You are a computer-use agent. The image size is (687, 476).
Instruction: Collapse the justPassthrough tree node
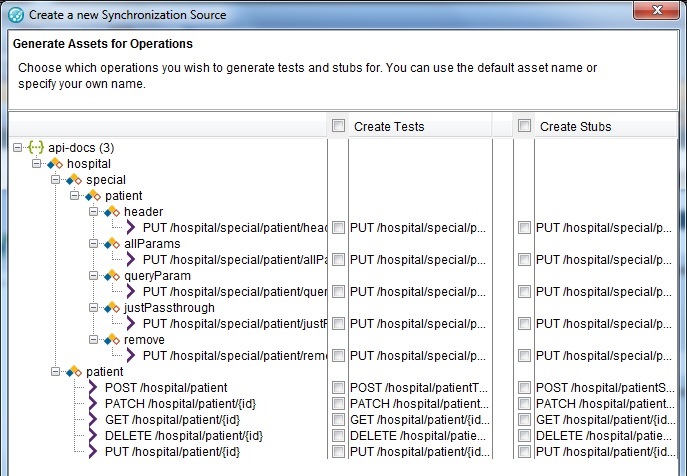coord(94,307)
